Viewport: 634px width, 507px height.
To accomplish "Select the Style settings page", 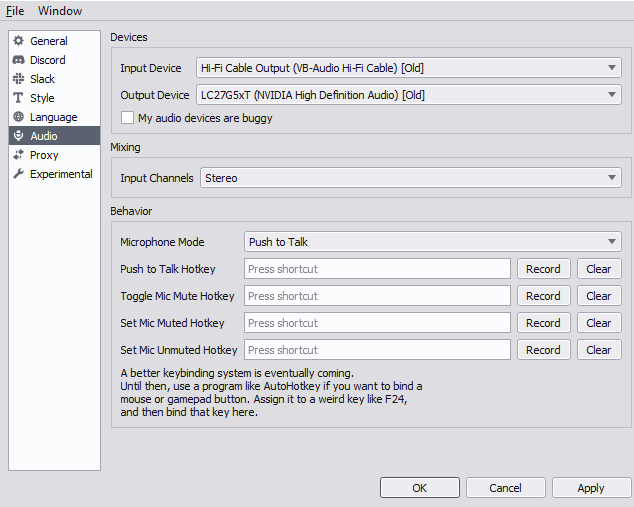I will (54, 98).
